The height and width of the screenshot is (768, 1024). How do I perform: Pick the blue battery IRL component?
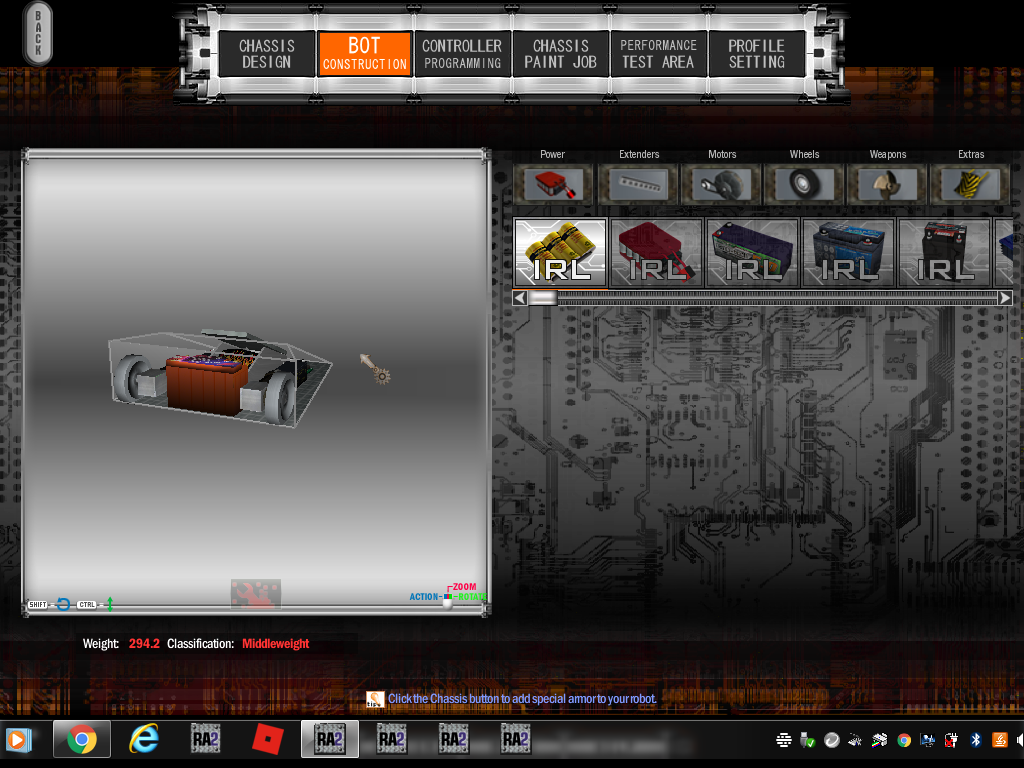[x=848, y=253]
